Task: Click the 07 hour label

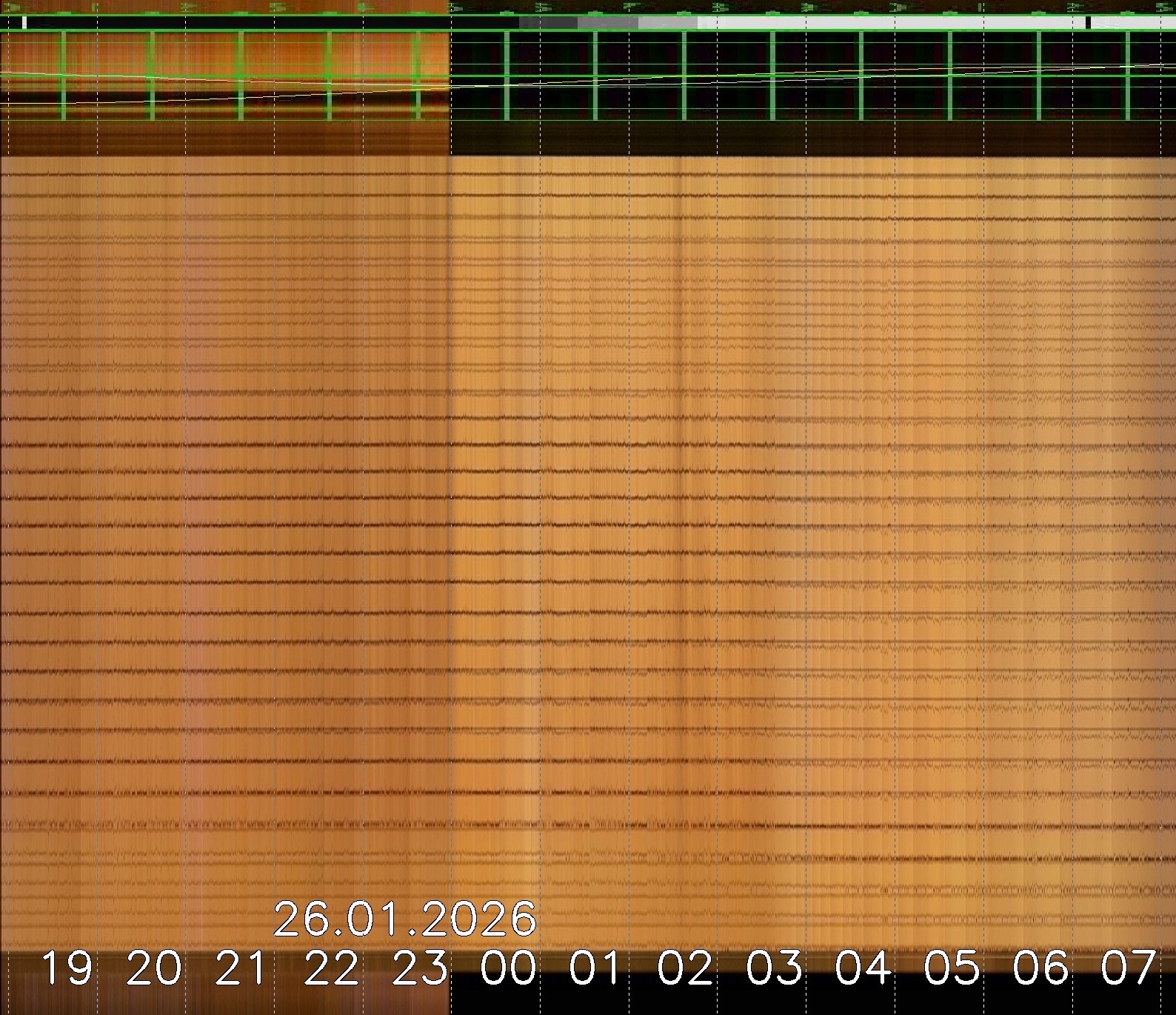Action: pyautogui.click(x=1128, y=968)
